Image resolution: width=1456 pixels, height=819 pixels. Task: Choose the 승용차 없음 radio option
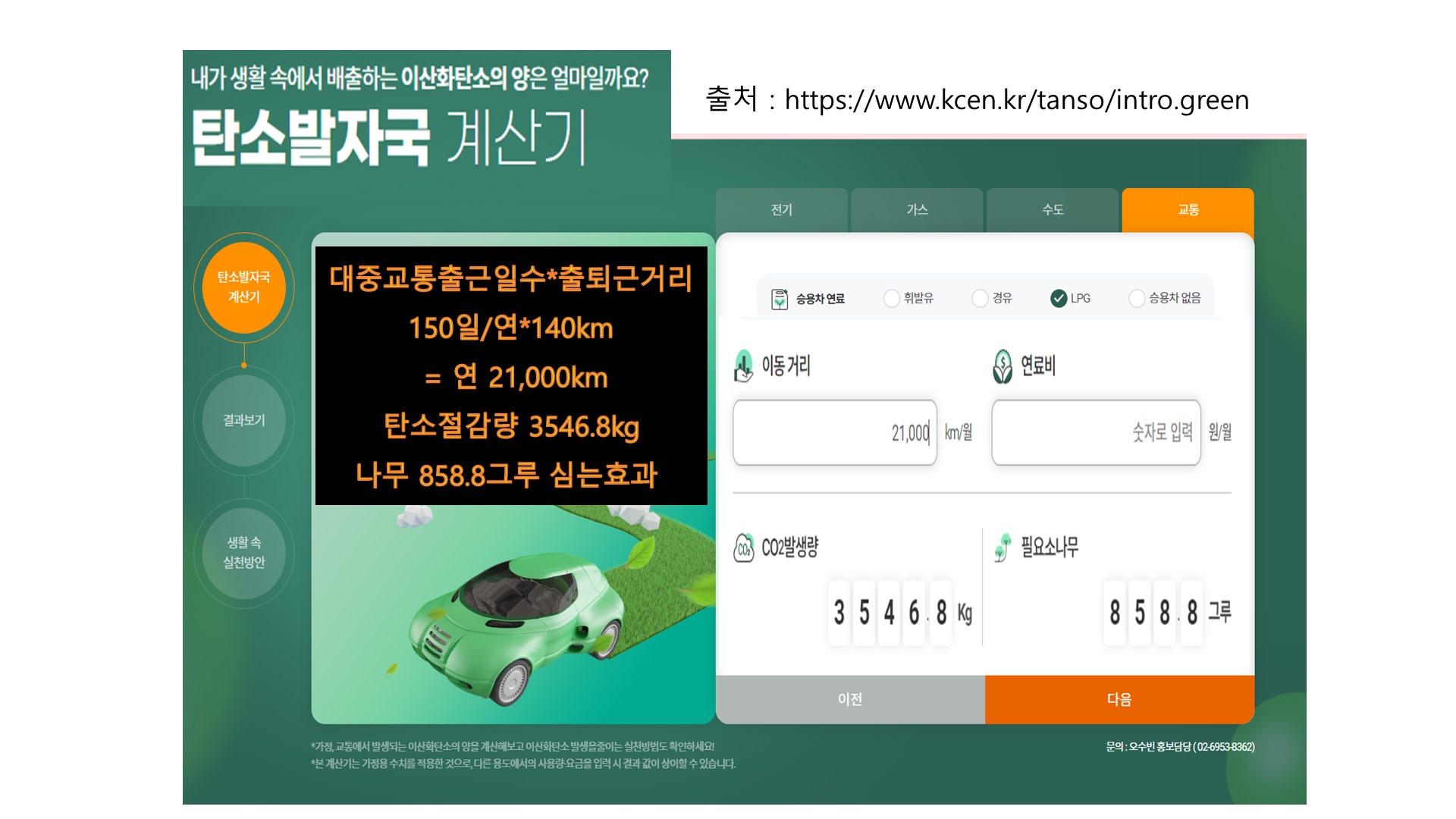click(1137, 299)
